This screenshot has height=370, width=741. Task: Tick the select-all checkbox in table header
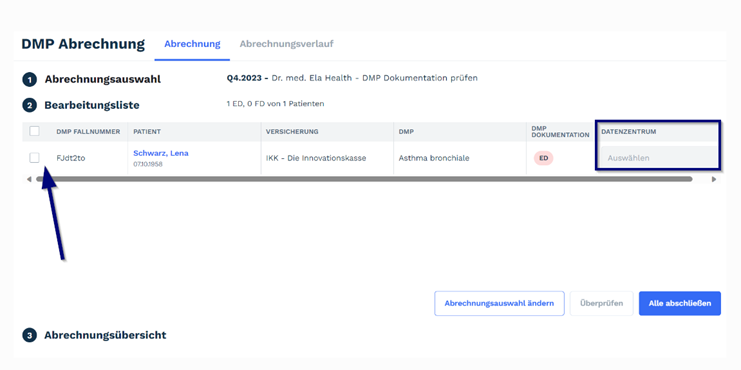[x=34, y=131]
